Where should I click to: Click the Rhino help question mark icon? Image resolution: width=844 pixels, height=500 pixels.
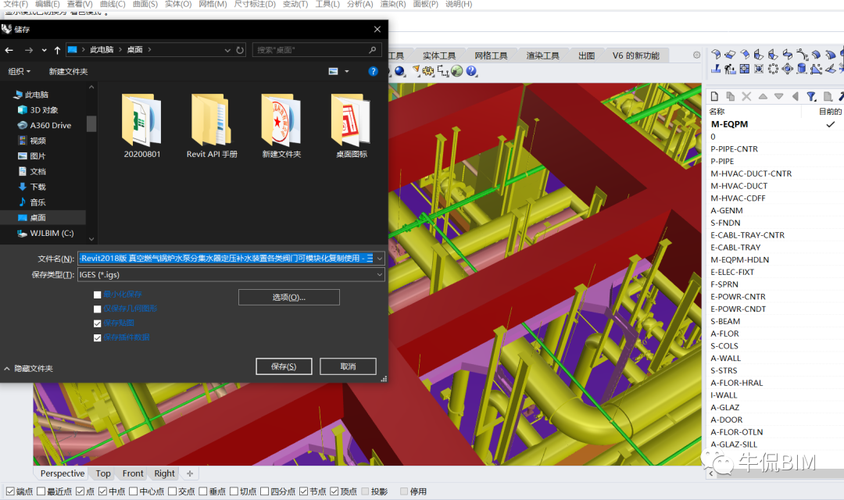(472, 71)
